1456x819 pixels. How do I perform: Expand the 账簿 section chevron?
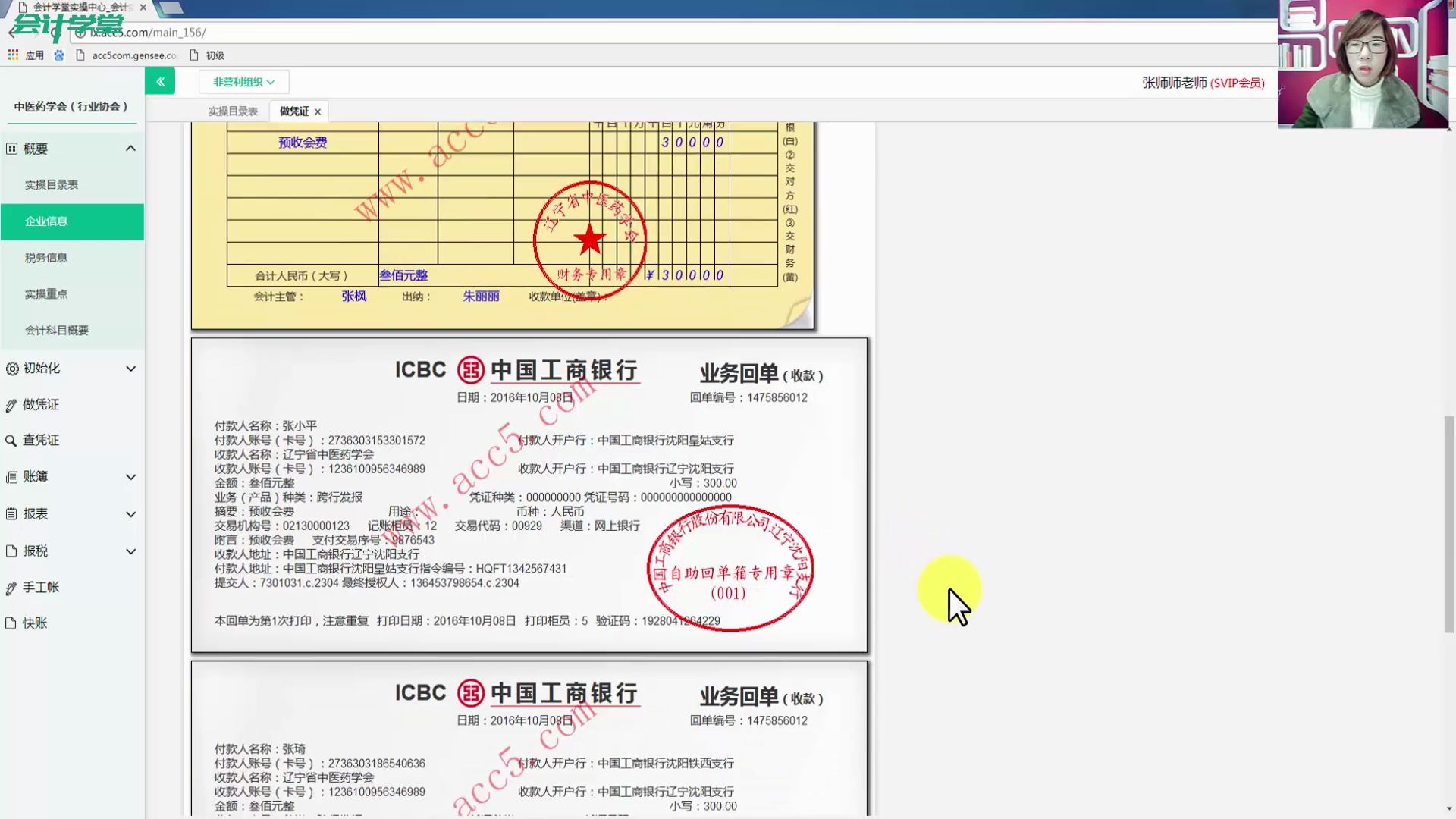click(x=130, y=477)
